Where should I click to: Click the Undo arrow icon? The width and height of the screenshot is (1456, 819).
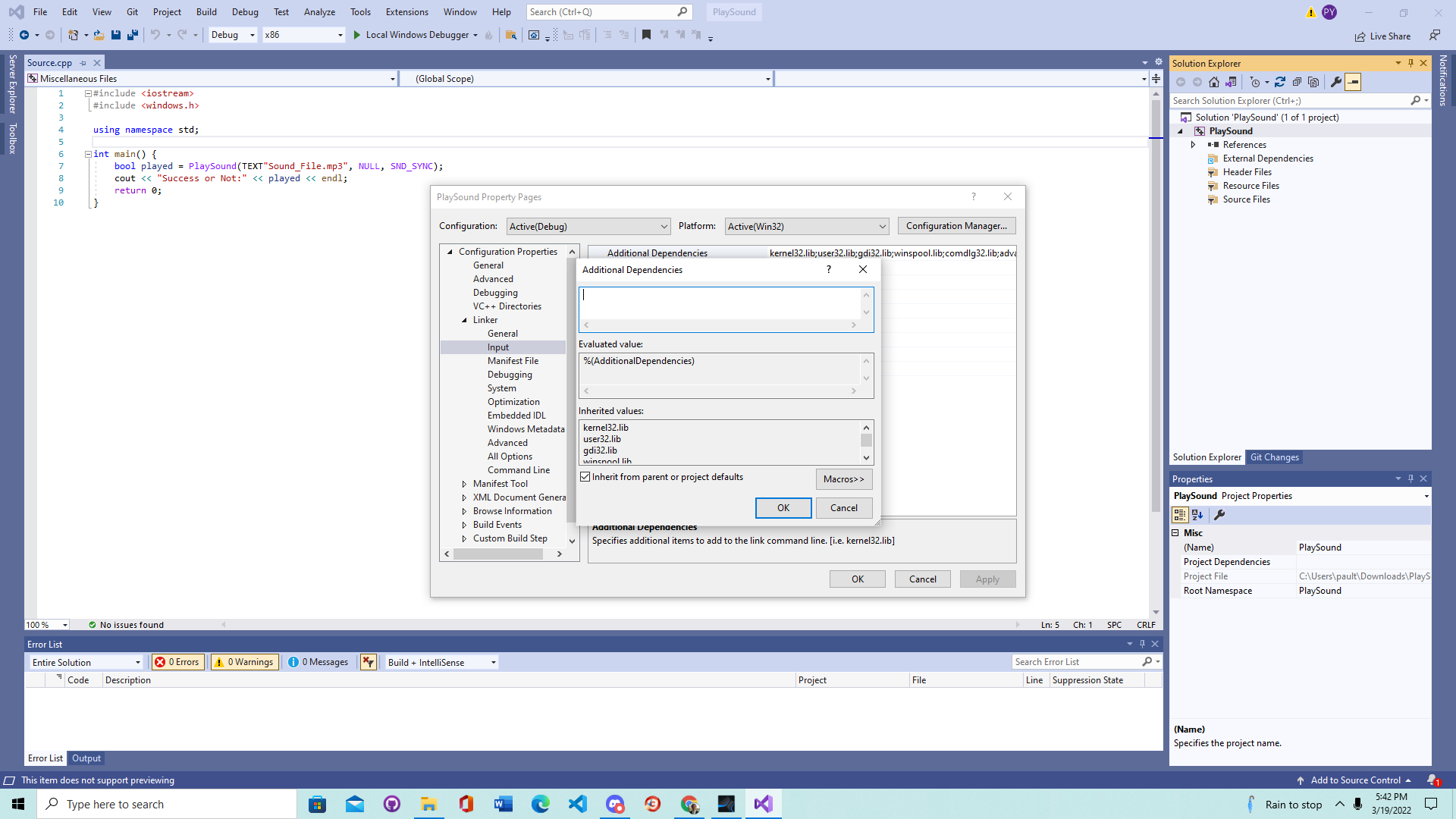pyautogui.click(x=155, y=35)
